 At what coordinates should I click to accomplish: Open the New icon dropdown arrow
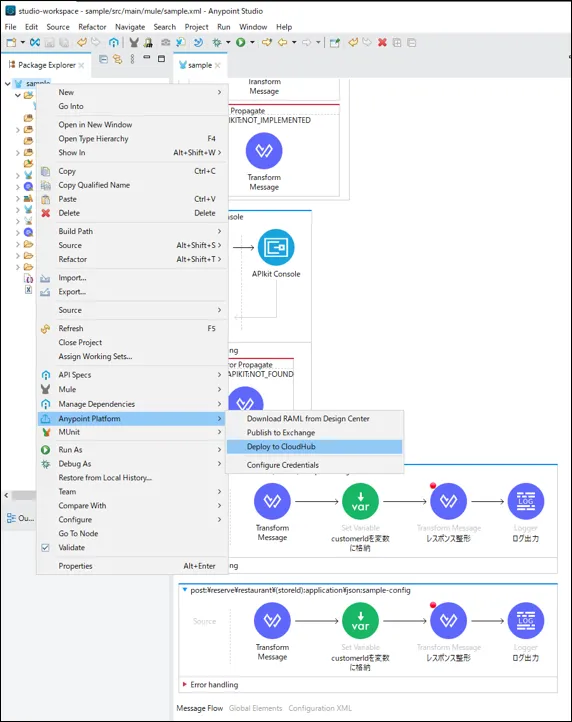(x=22, y=42)
